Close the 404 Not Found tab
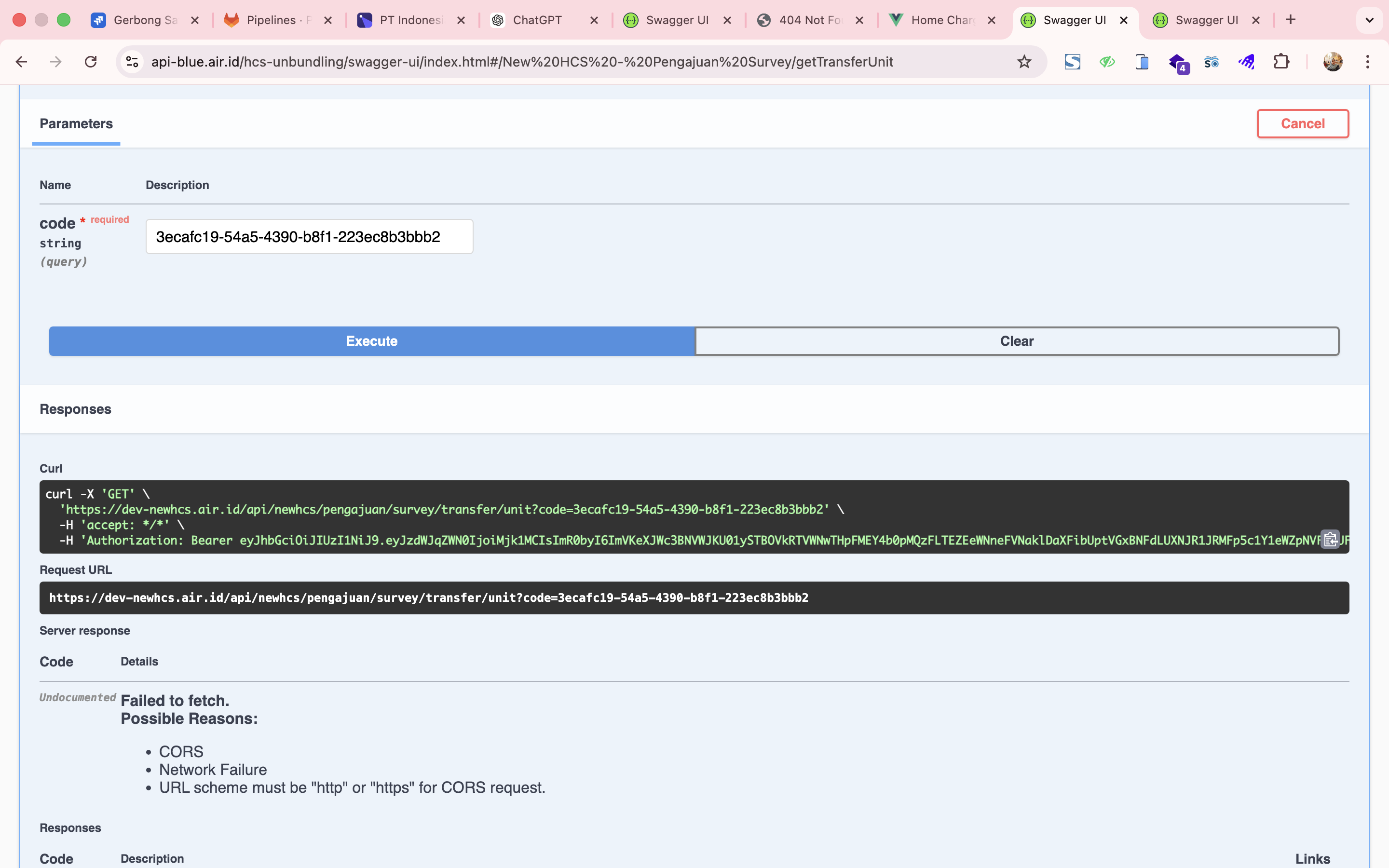 [859, 20]
